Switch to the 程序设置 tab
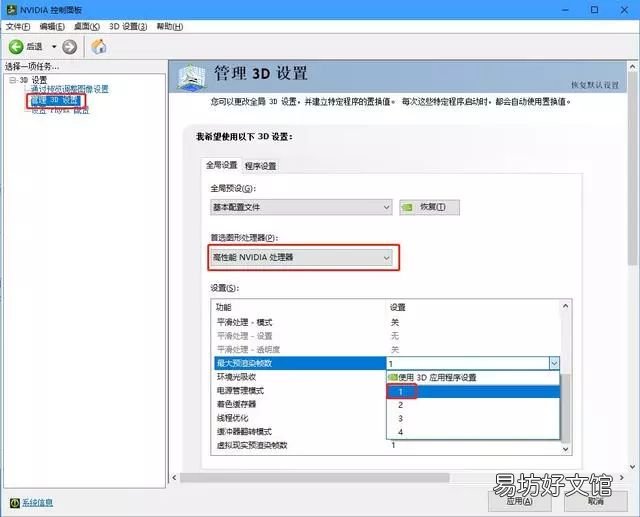640x517 pixels. pyautogui.click(x=260, y=166)
